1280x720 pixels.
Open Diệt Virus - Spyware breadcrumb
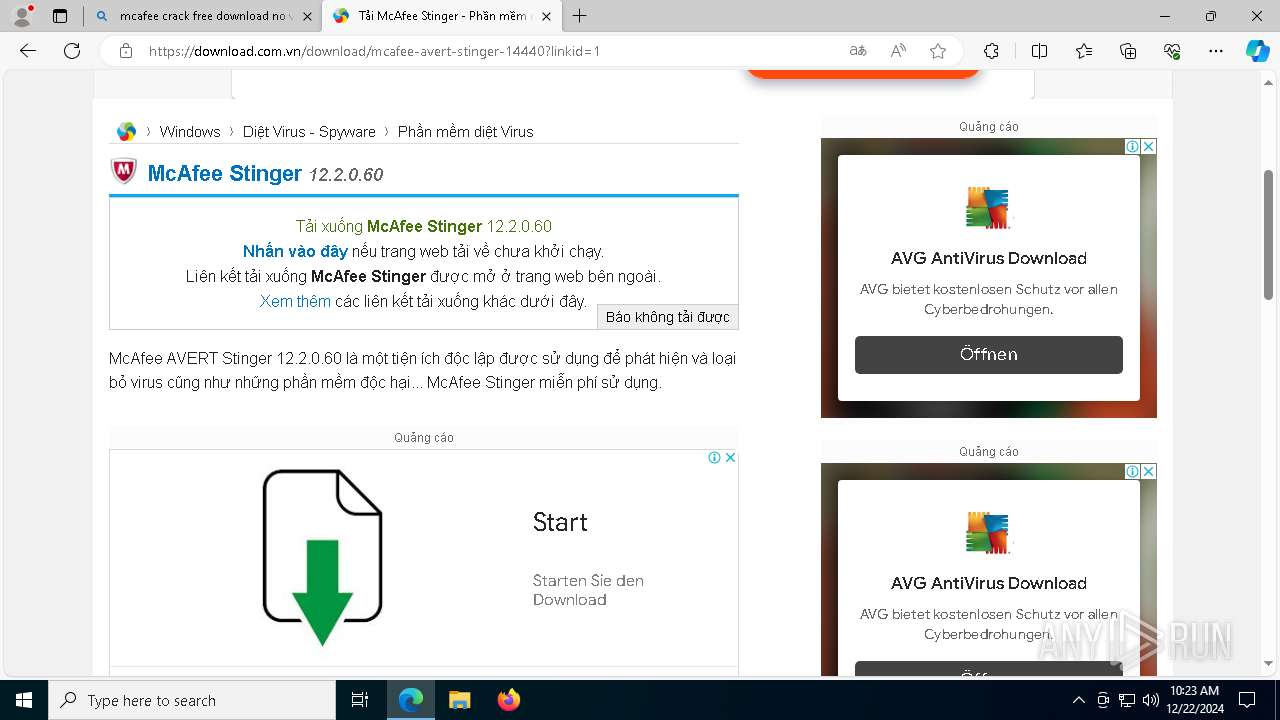pyautogui.click(x=309, y=132)
